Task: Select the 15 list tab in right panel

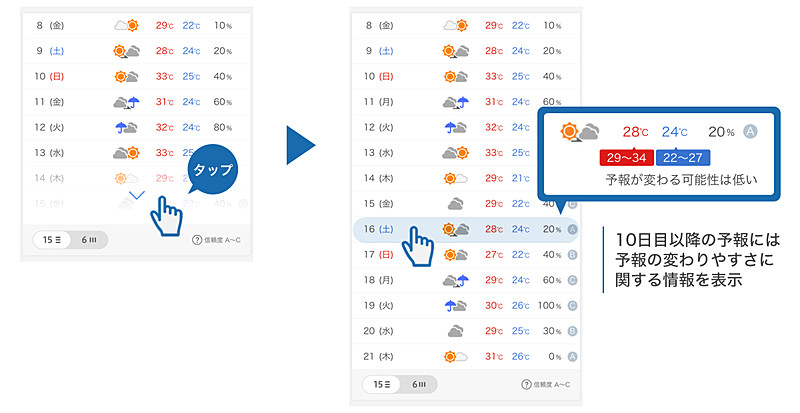Action: click(381, 385)
